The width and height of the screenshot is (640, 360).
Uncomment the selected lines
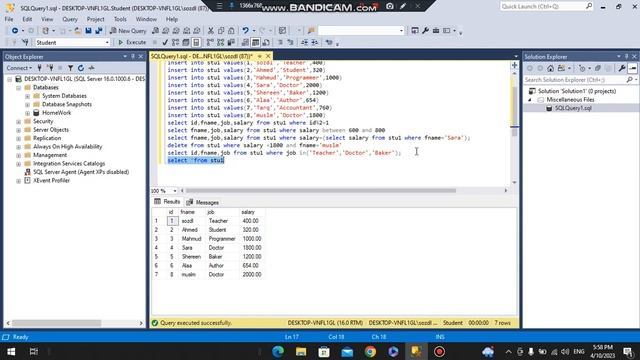(x=290, y=42)
